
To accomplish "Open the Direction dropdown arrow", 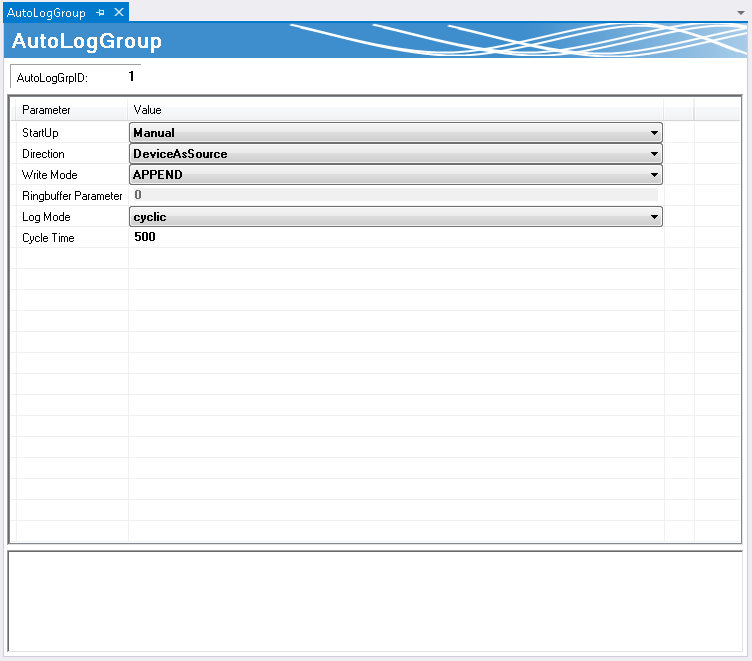I will [x=654, y=154].
